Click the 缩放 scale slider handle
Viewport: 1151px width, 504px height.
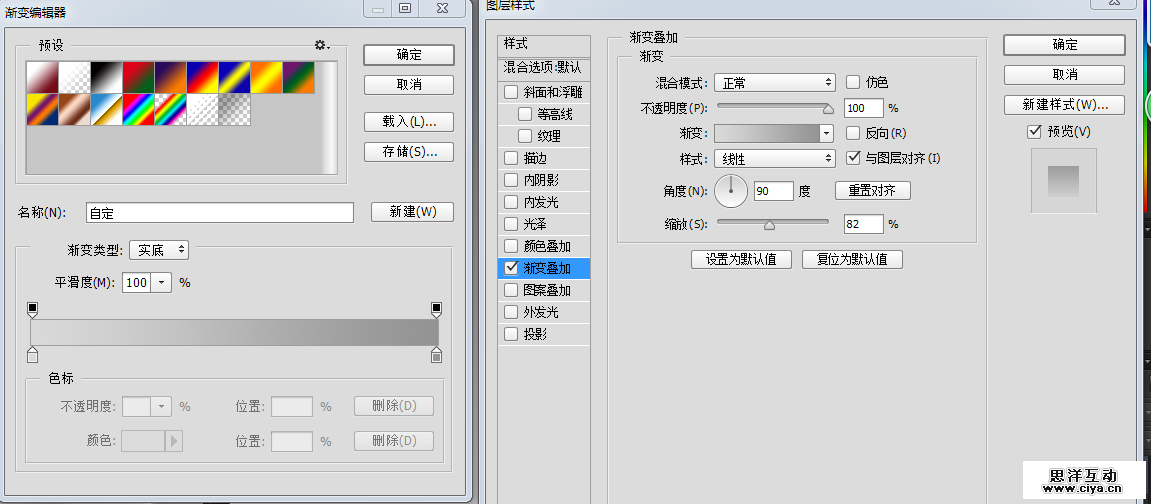click(x=769, y=225)
